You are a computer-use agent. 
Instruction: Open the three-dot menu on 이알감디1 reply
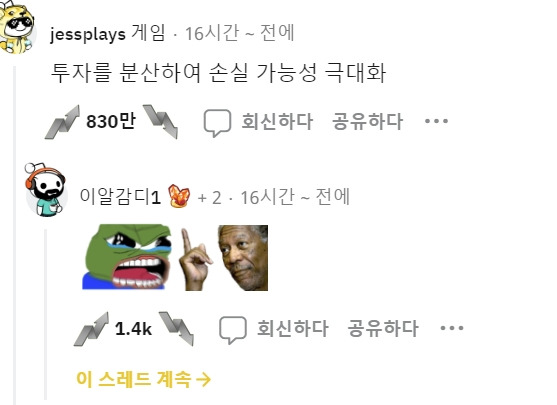point(452,328)
